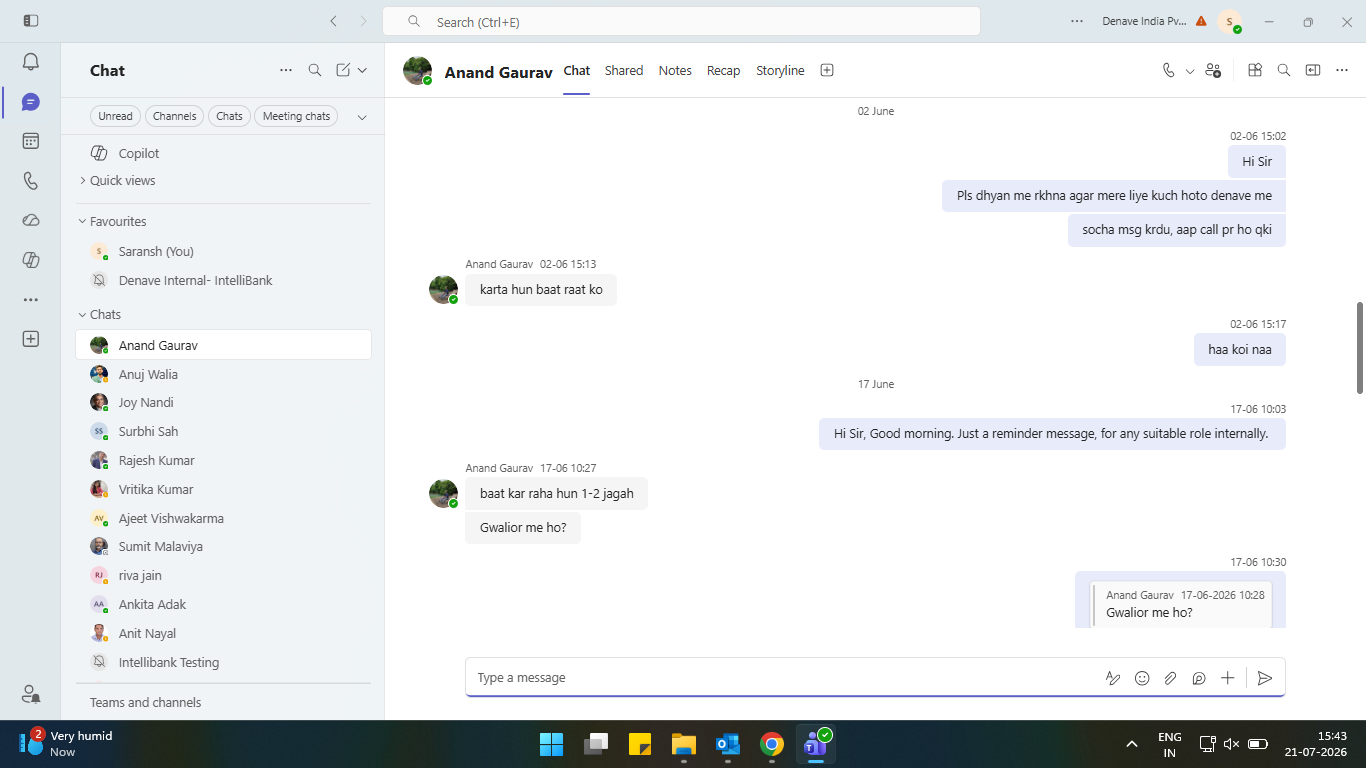Focus the Type a message box
The height and width of the screenshot is (768, 1366).
(x=785, y=678)
